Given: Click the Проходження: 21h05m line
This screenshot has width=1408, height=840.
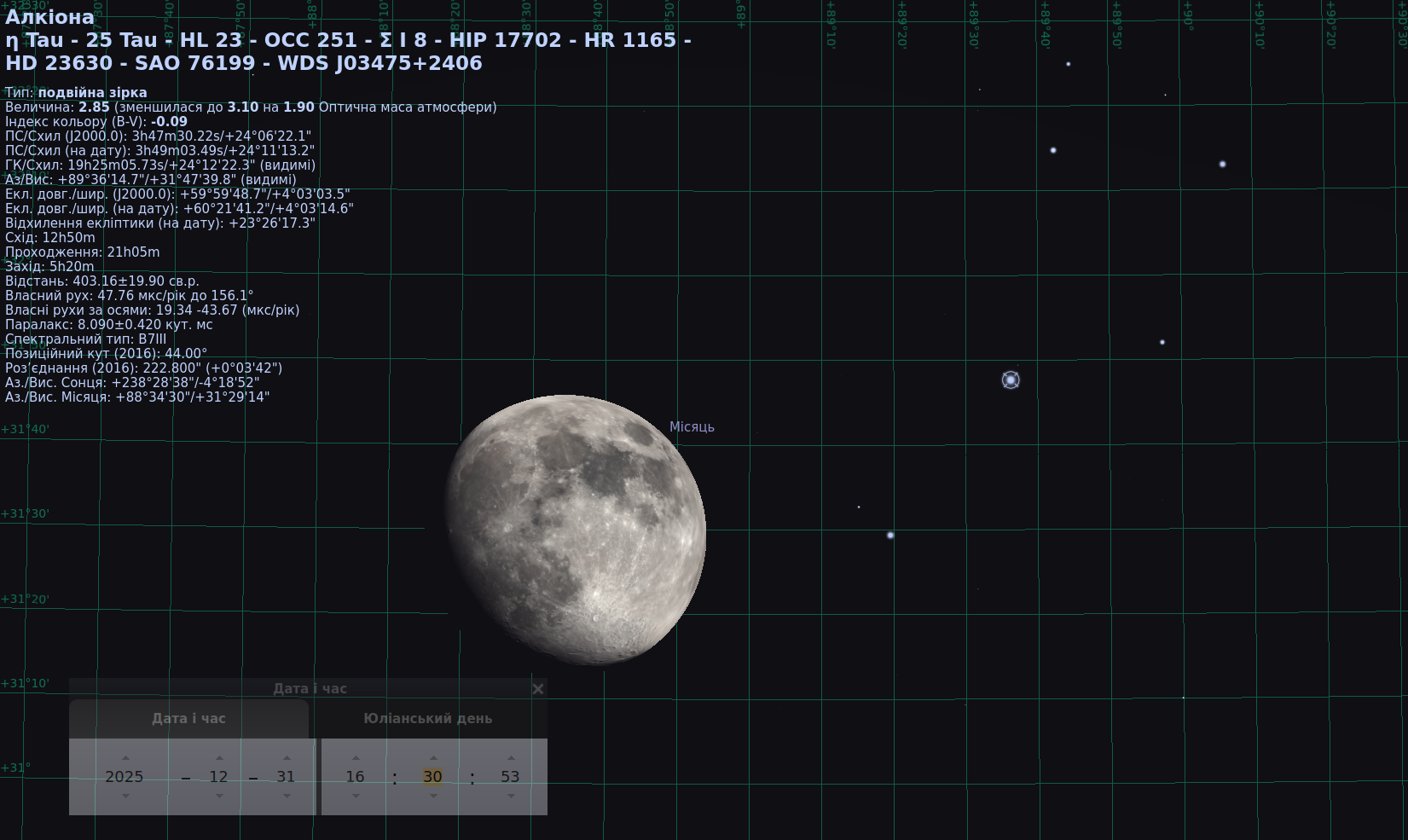Looking at the screenshot, I should 83,252.
